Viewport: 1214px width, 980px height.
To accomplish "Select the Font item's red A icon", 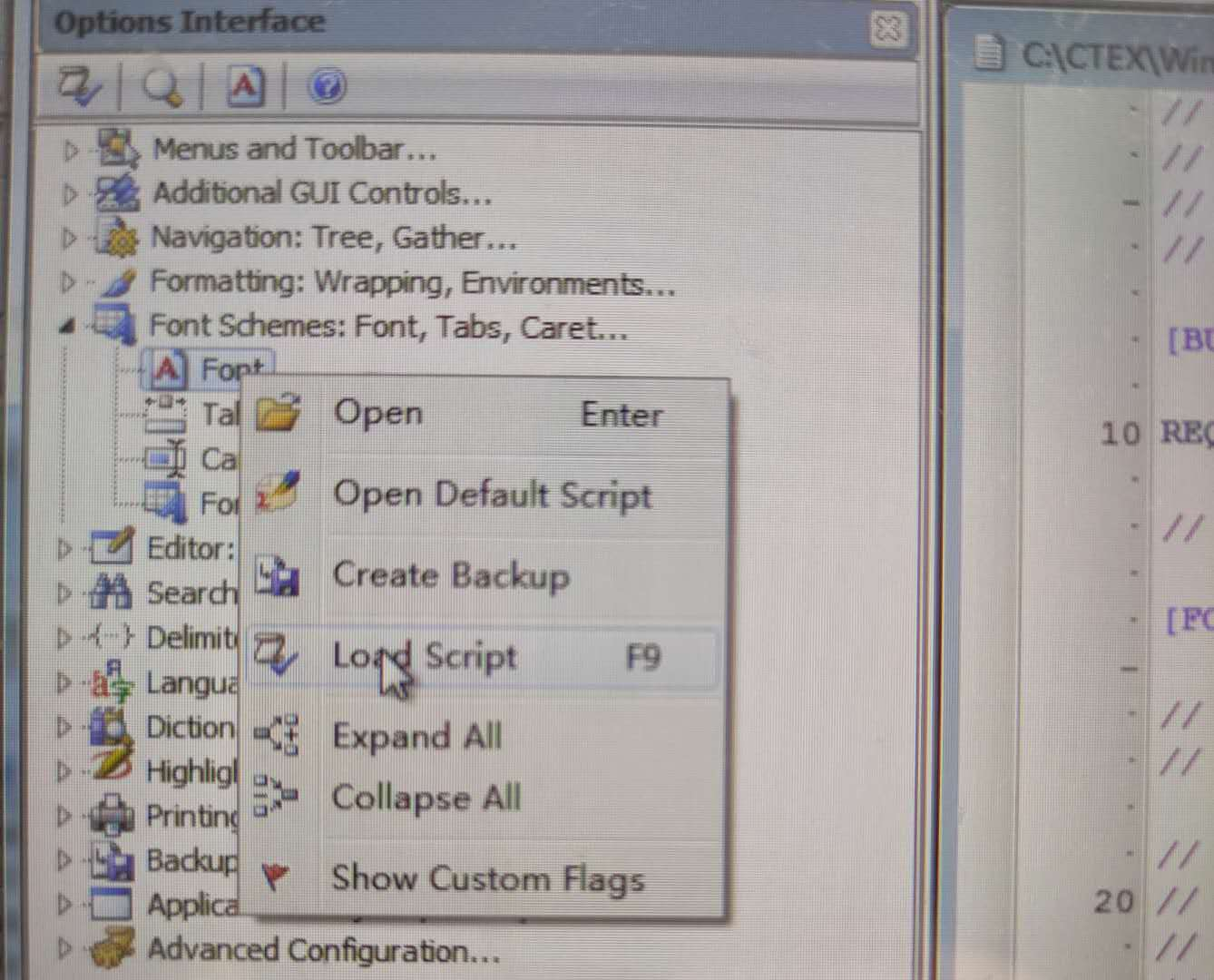I will click(168, 369).
